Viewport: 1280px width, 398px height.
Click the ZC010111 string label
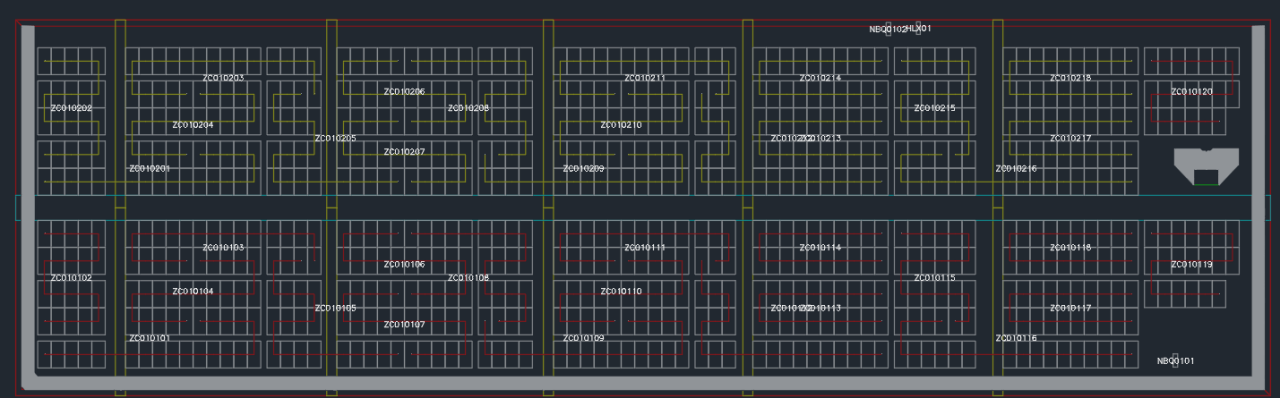[x=645, y=247]
